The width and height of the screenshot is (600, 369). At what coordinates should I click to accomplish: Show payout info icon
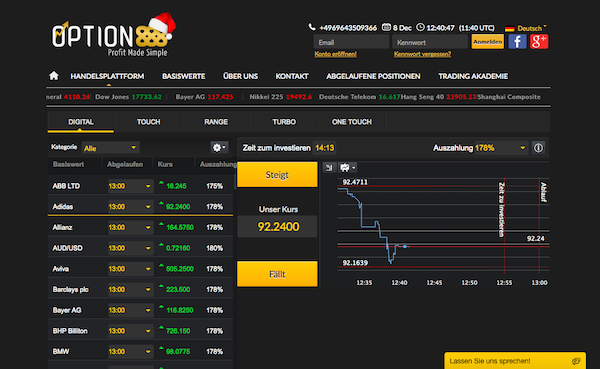(x=538, y=148)
